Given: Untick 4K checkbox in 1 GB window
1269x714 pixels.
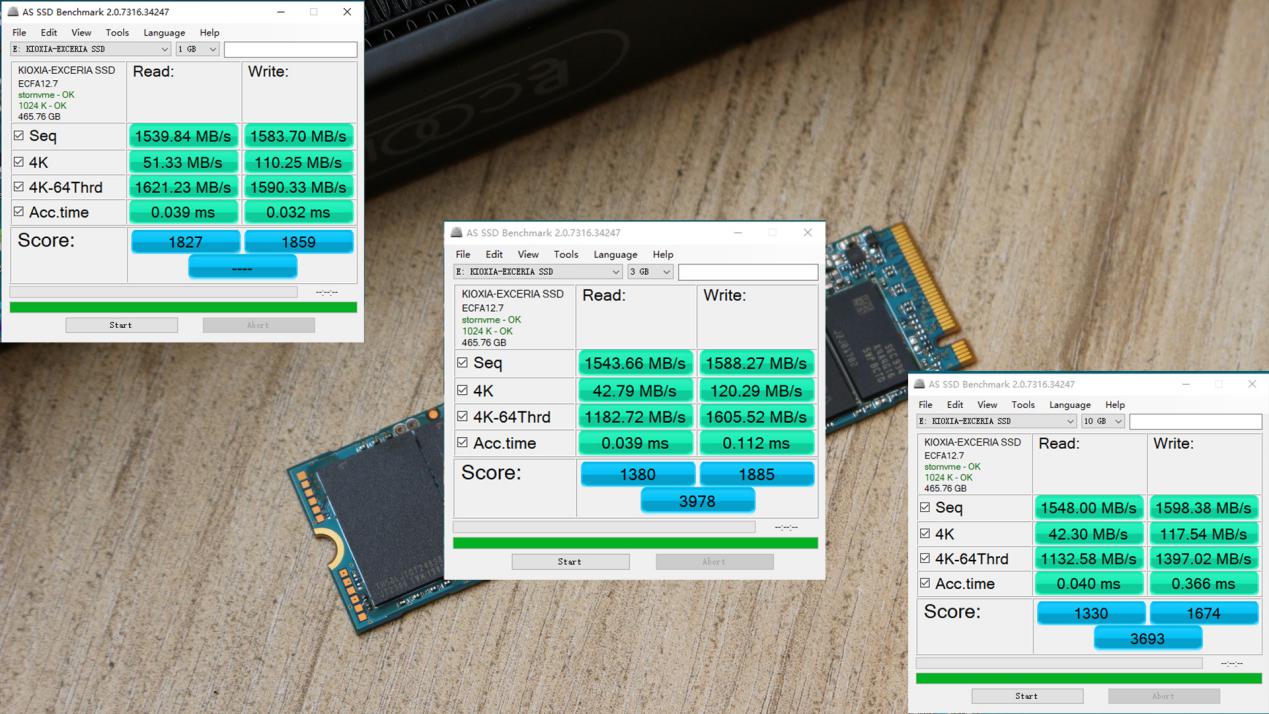Looking at the screenshot, I should tap(18, 162).
